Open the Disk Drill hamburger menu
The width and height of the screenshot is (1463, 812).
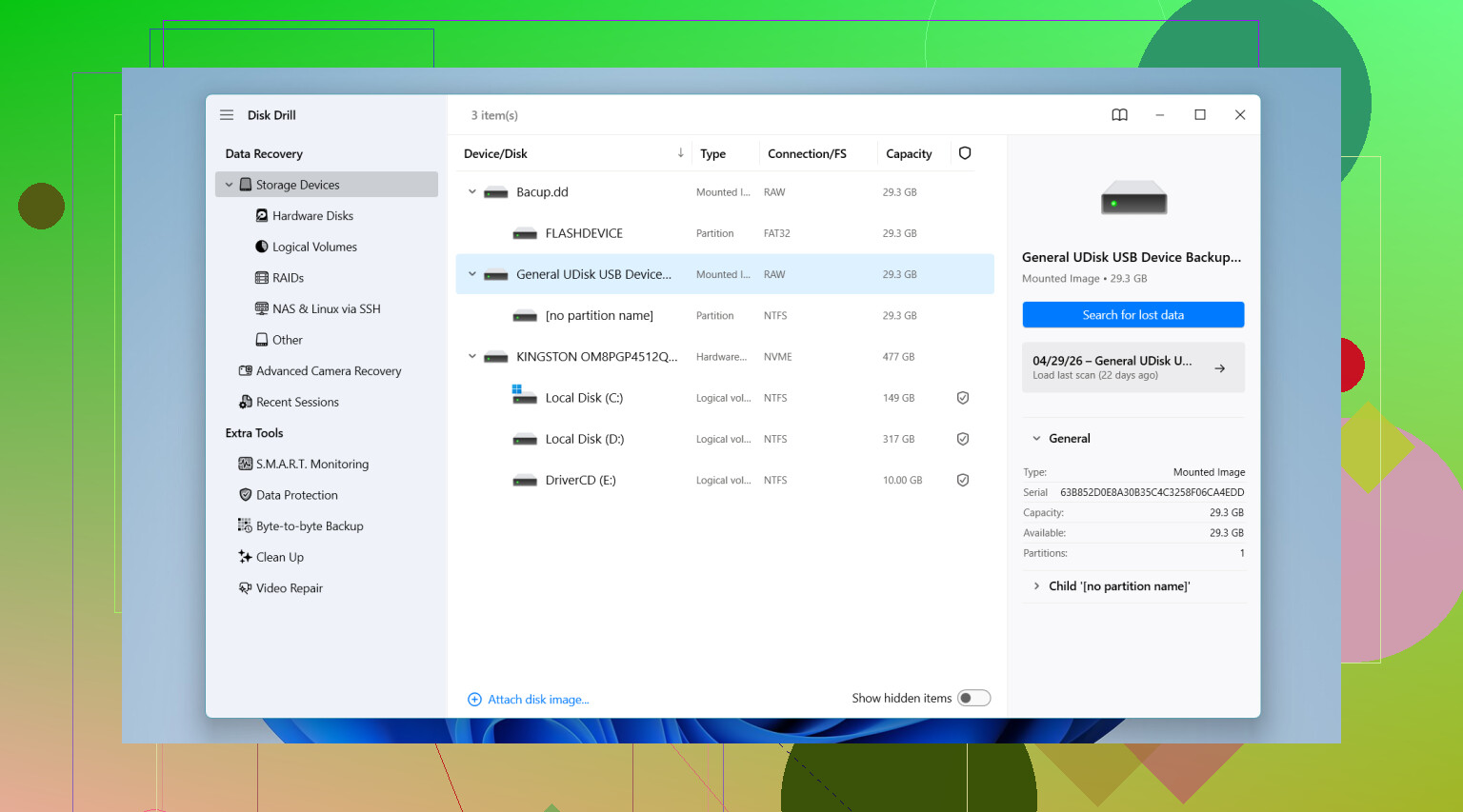[227, 115]
